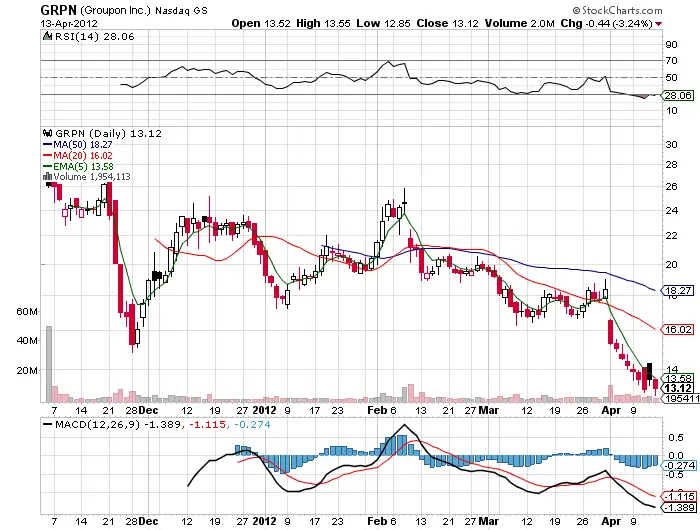The height and width of the screenshot is (530, 700).
Task: Click the date 13-Apr-2012 in header
Action: 69,23
